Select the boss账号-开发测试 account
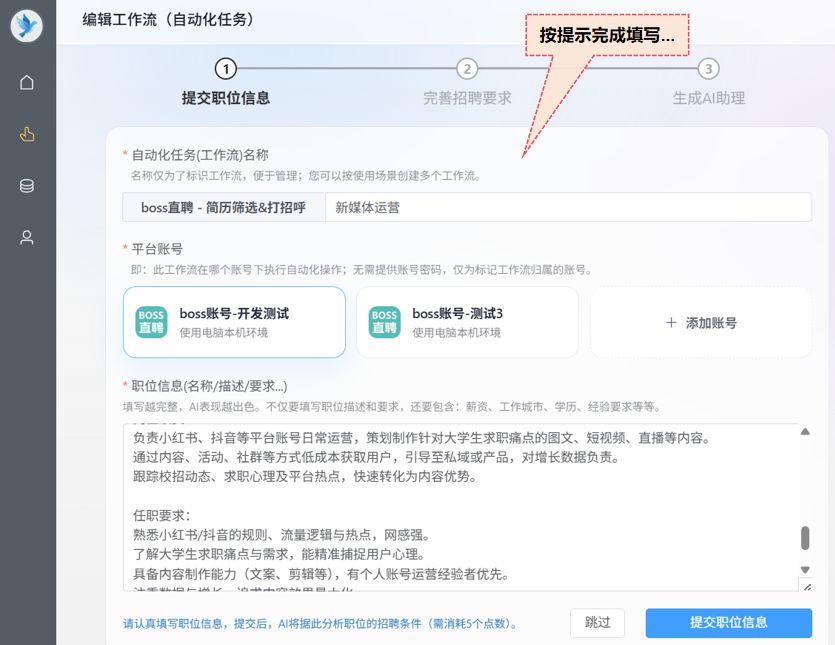Image resolution: width=835 pixels, height=645 pixels. tap(234, 322)
